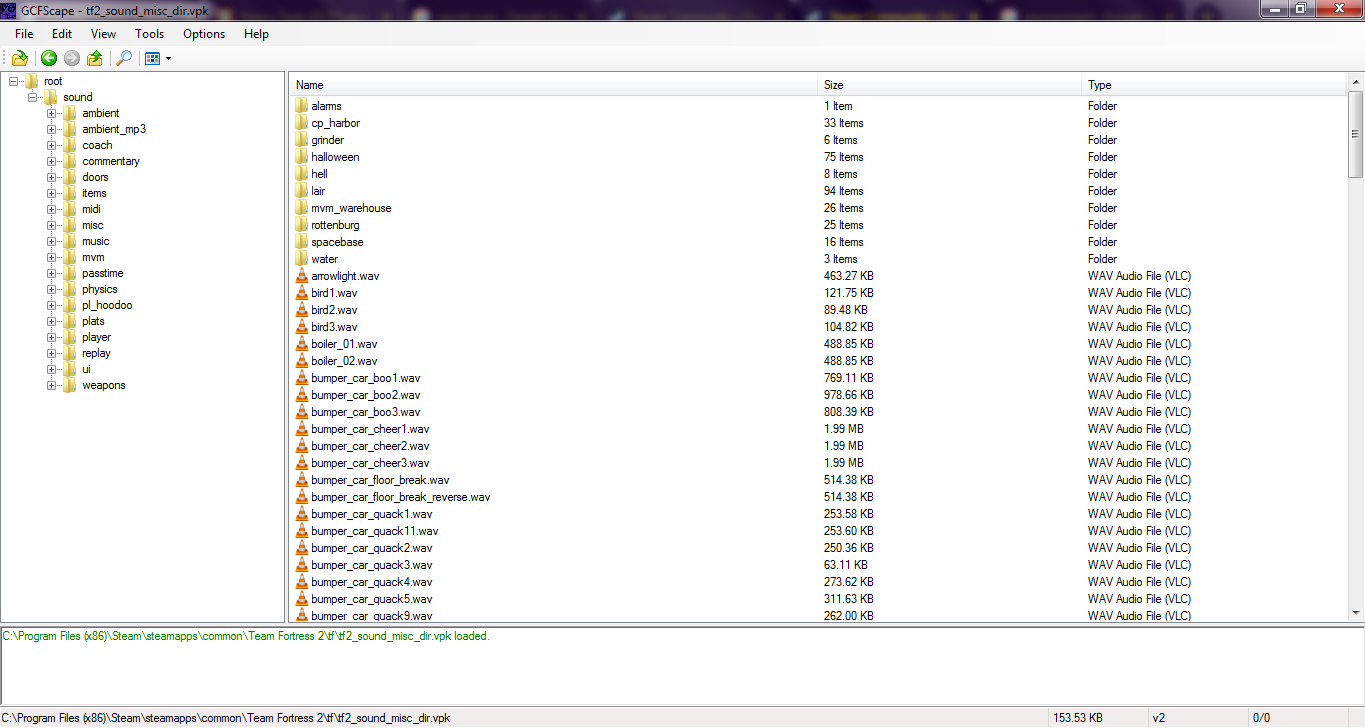Expand the coach folder node

click(x=51, y=145)
